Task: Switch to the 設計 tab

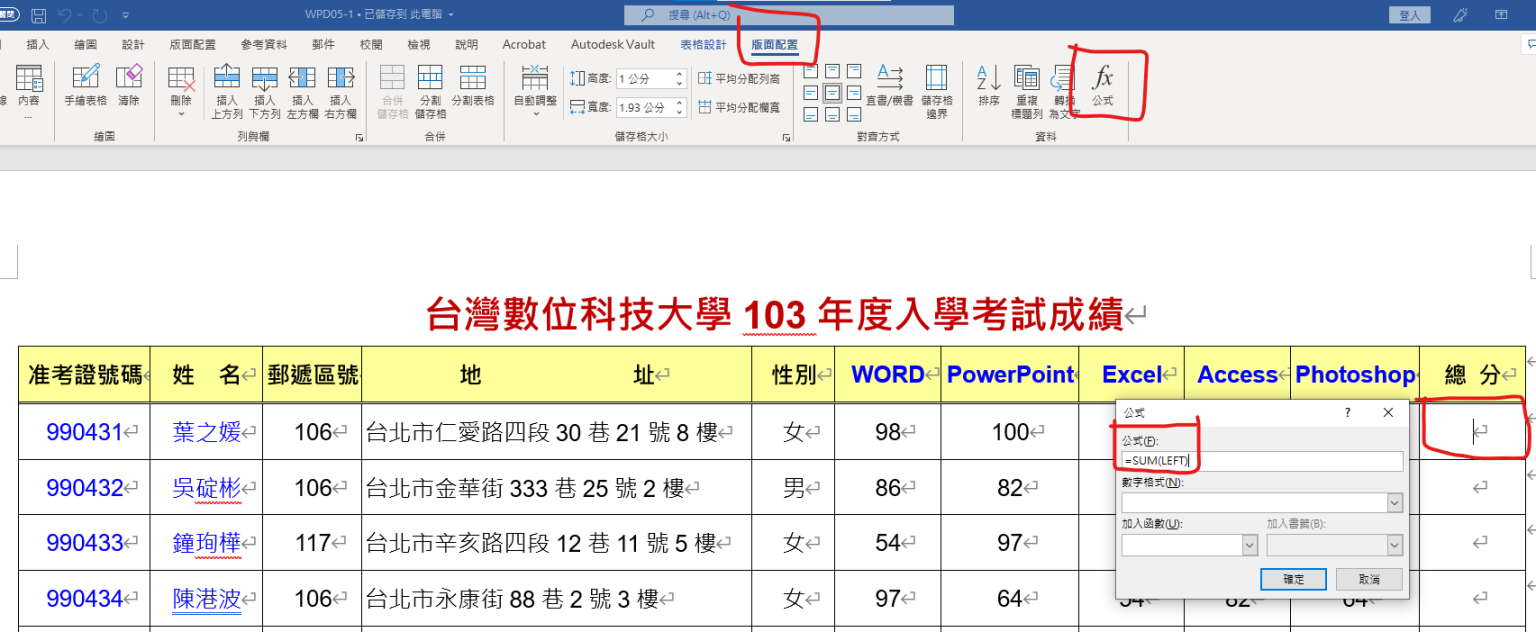Action: click(133, 45)
